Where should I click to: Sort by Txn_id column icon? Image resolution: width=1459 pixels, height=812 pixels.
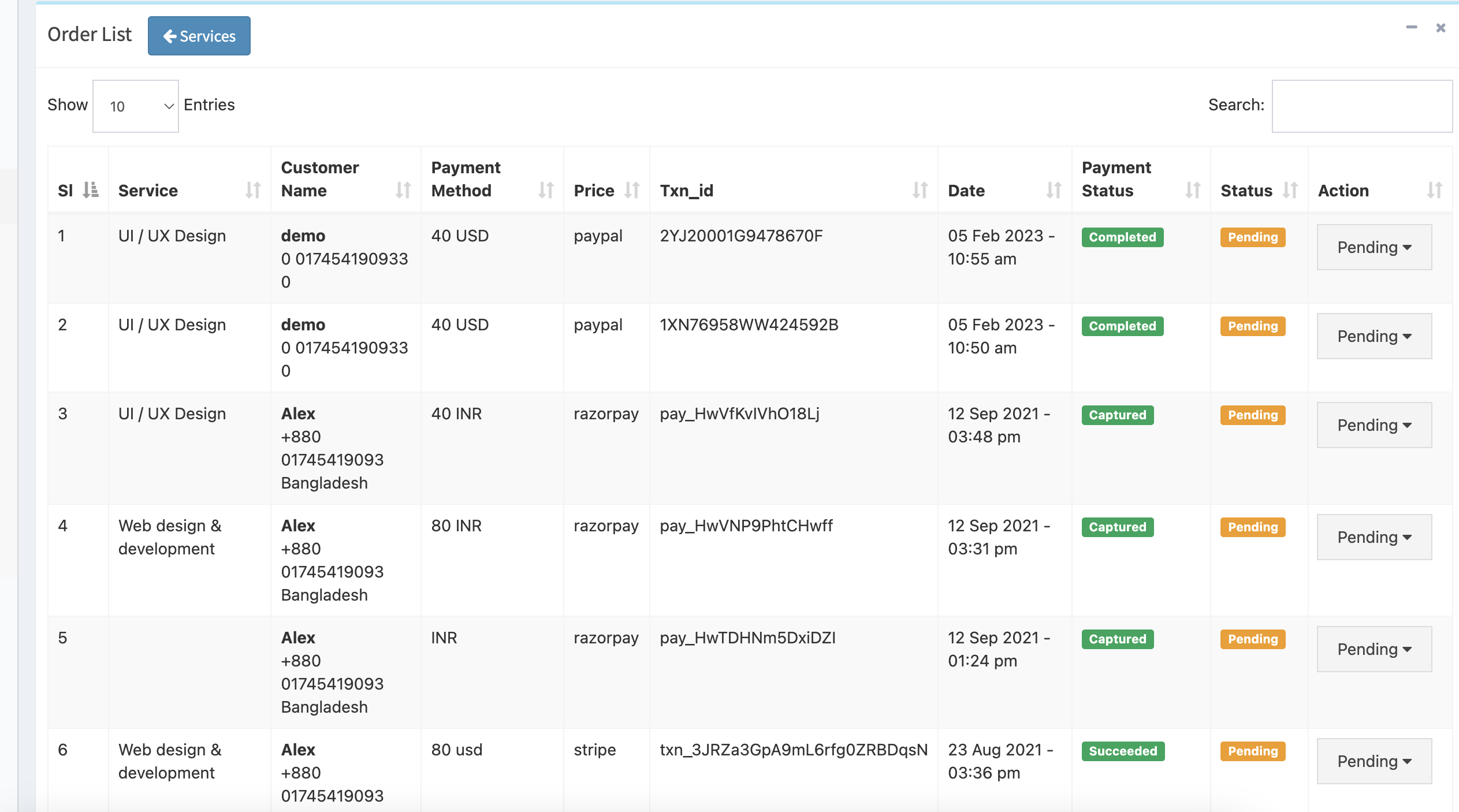coord(920,190)
